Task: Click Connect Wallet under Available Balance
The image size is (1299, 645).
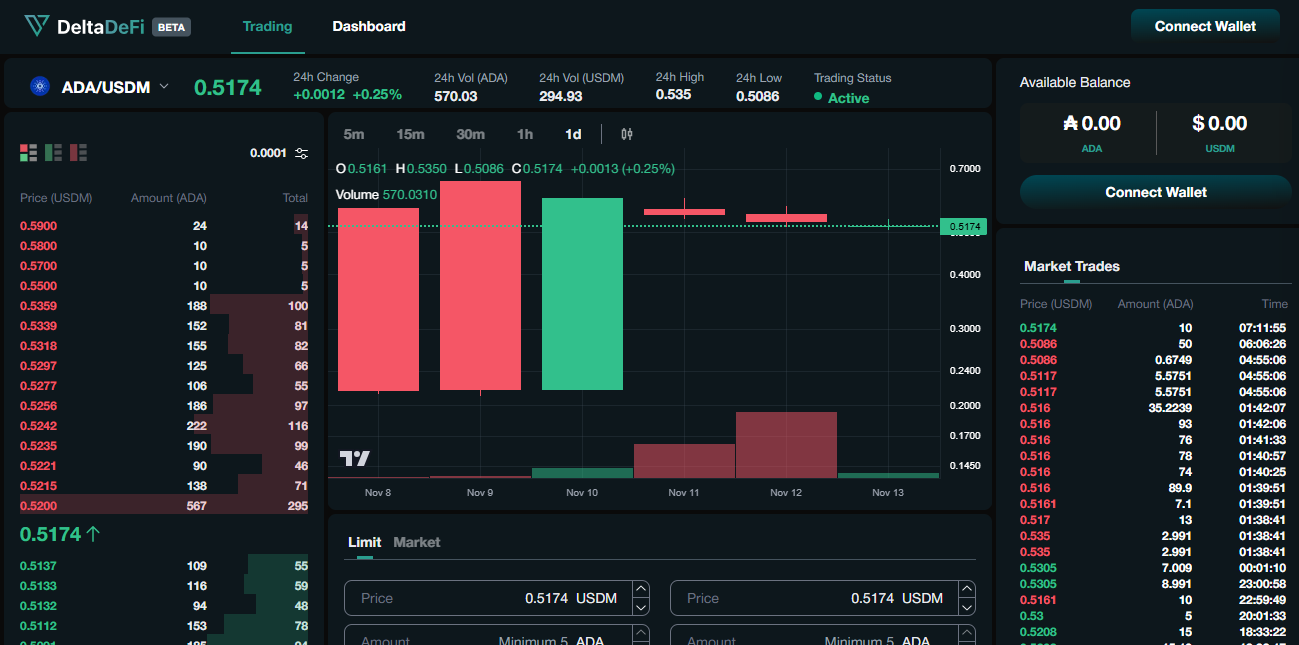Action: pos(1155,192)
